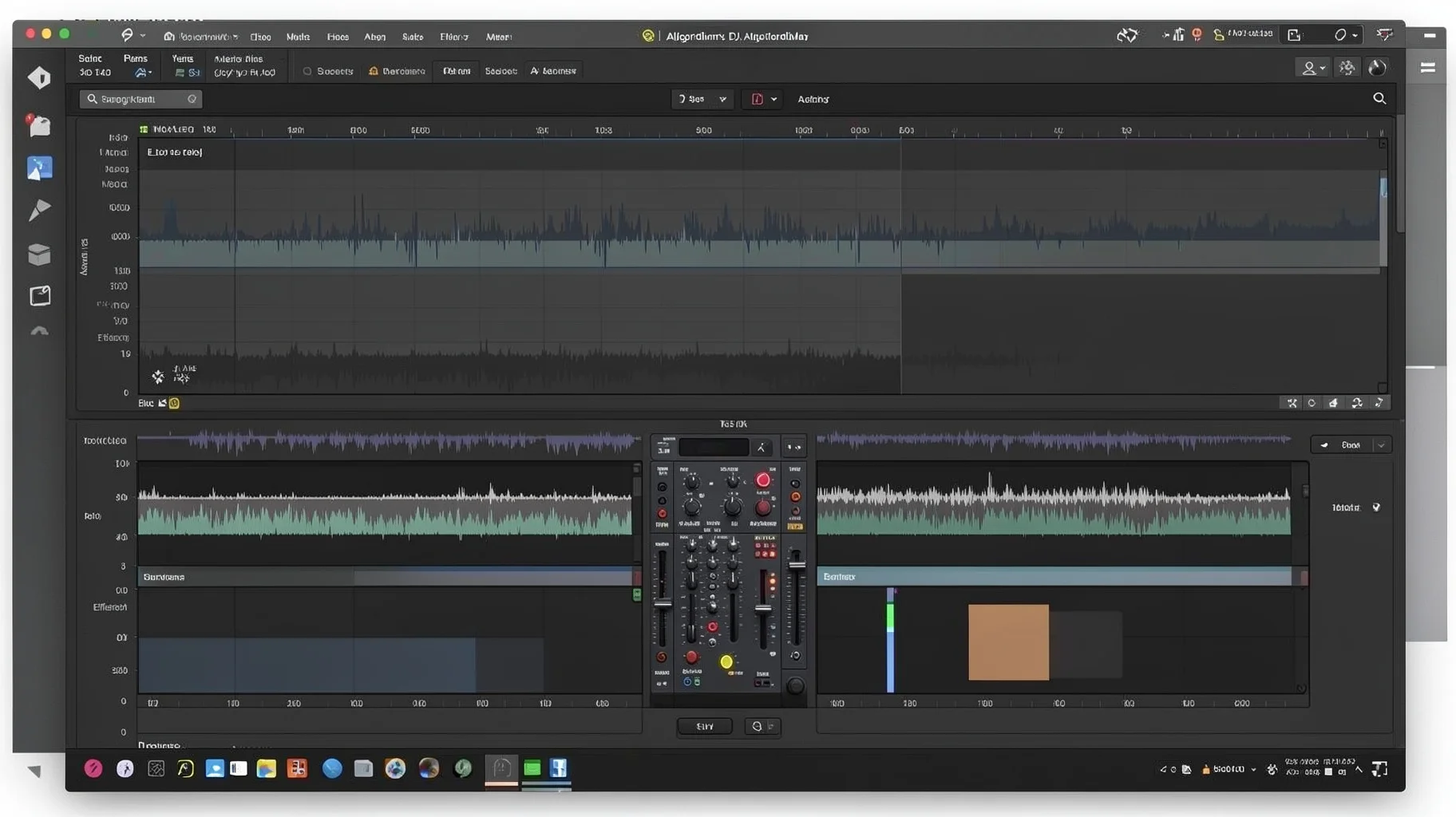Click the large dark knob at mixer bottom right
Viewport: 1456px width, 817px height.
[x=795, y=686]
